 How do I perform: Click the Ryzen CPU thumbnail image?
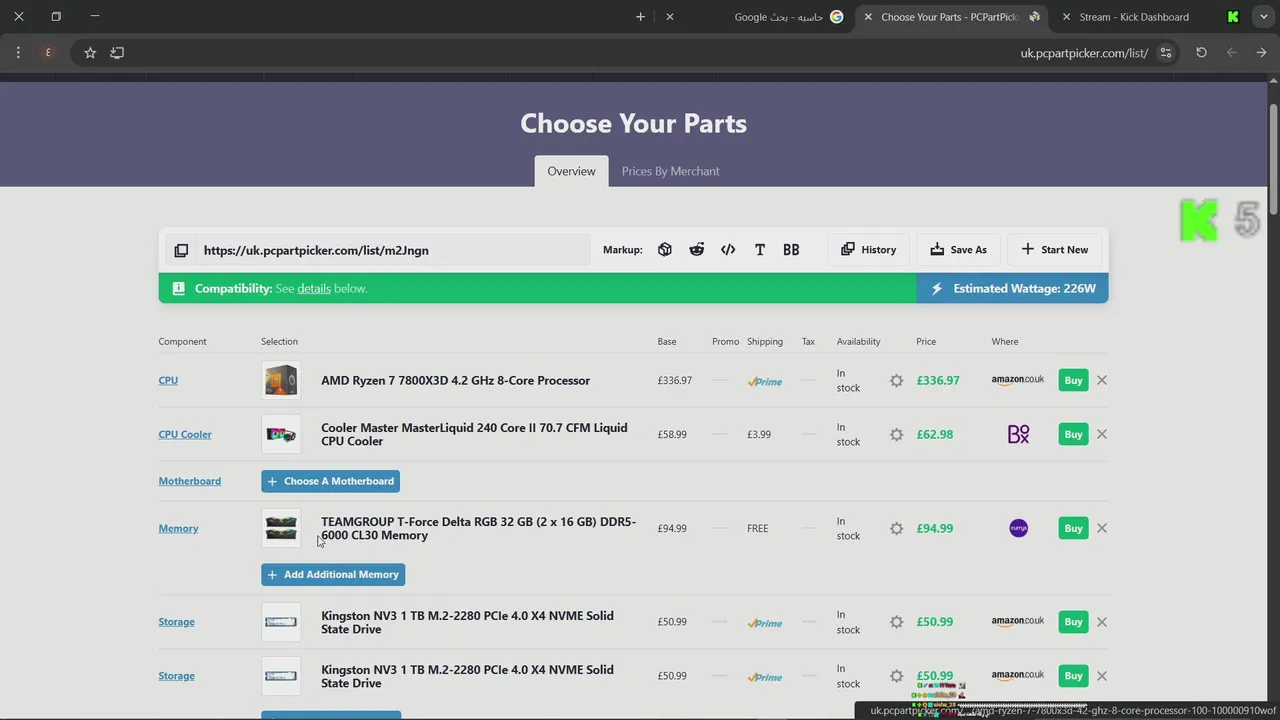coord(281,380)
